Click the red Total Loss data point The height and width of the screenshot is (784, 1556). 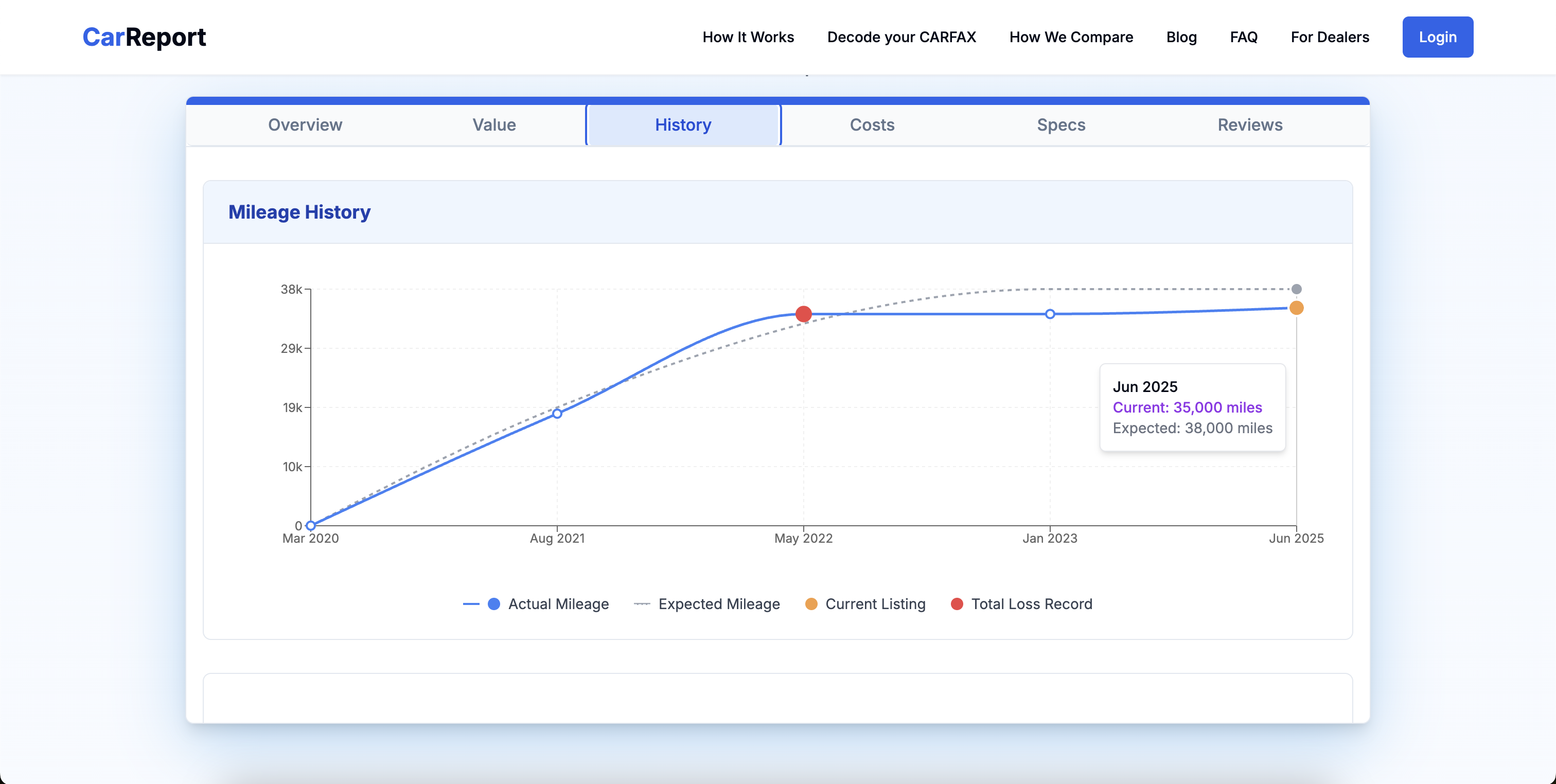(x=803, y=314)
